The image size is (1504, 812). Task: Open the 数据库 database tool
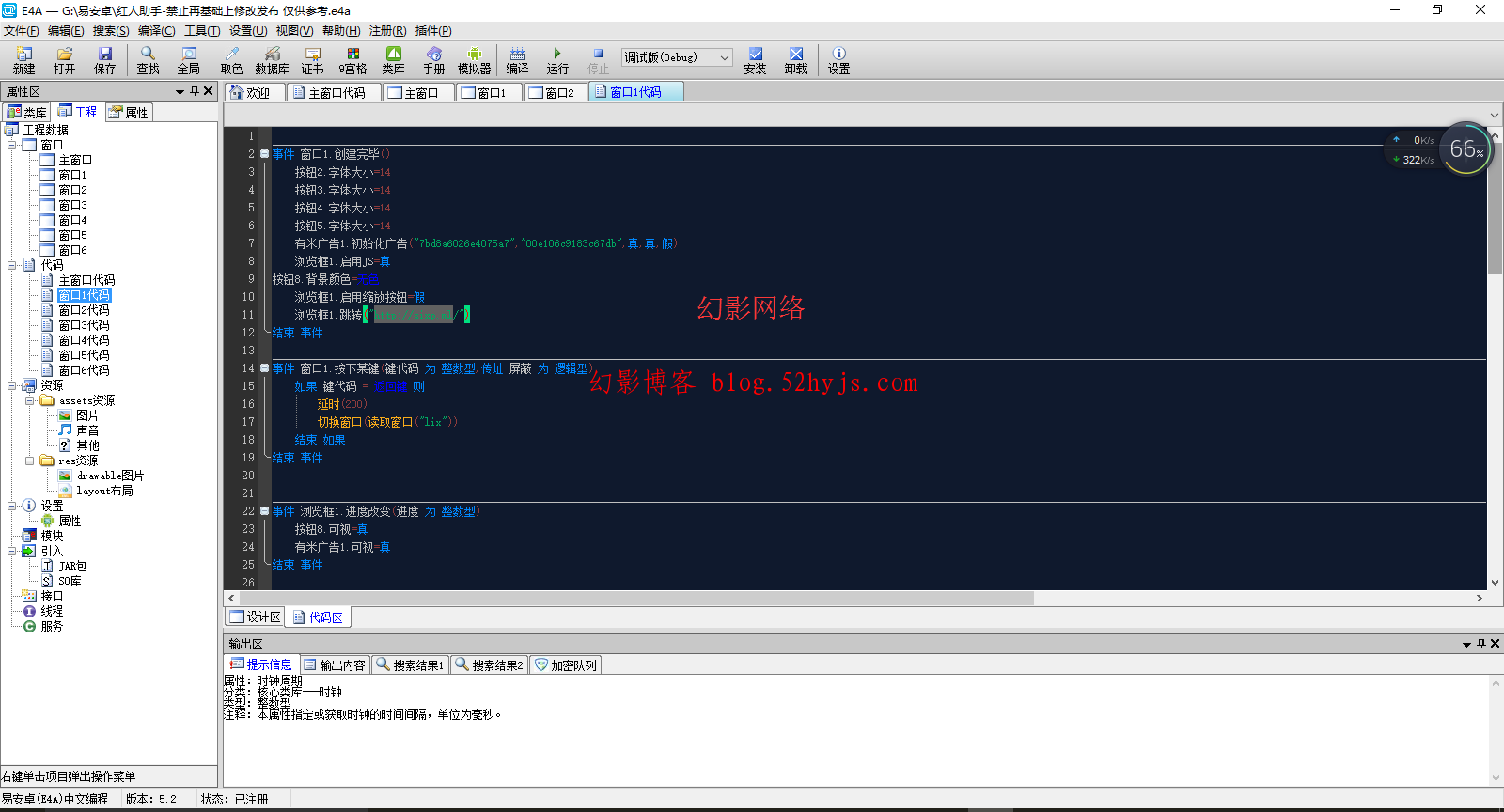click(272, 60)
